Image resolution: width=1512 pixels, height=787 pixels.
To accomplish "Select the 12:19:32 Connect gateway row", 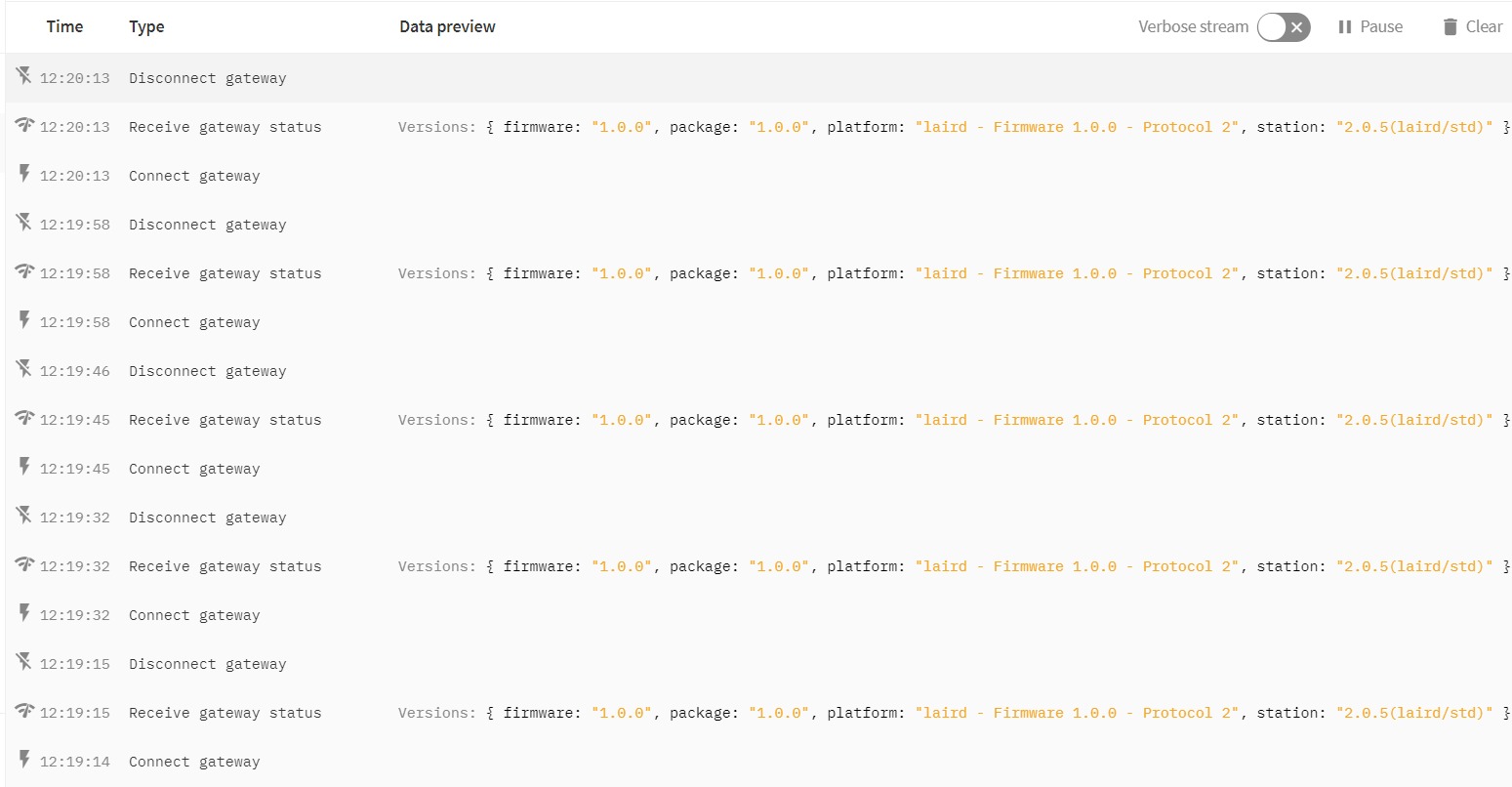I will click(758, 615).
